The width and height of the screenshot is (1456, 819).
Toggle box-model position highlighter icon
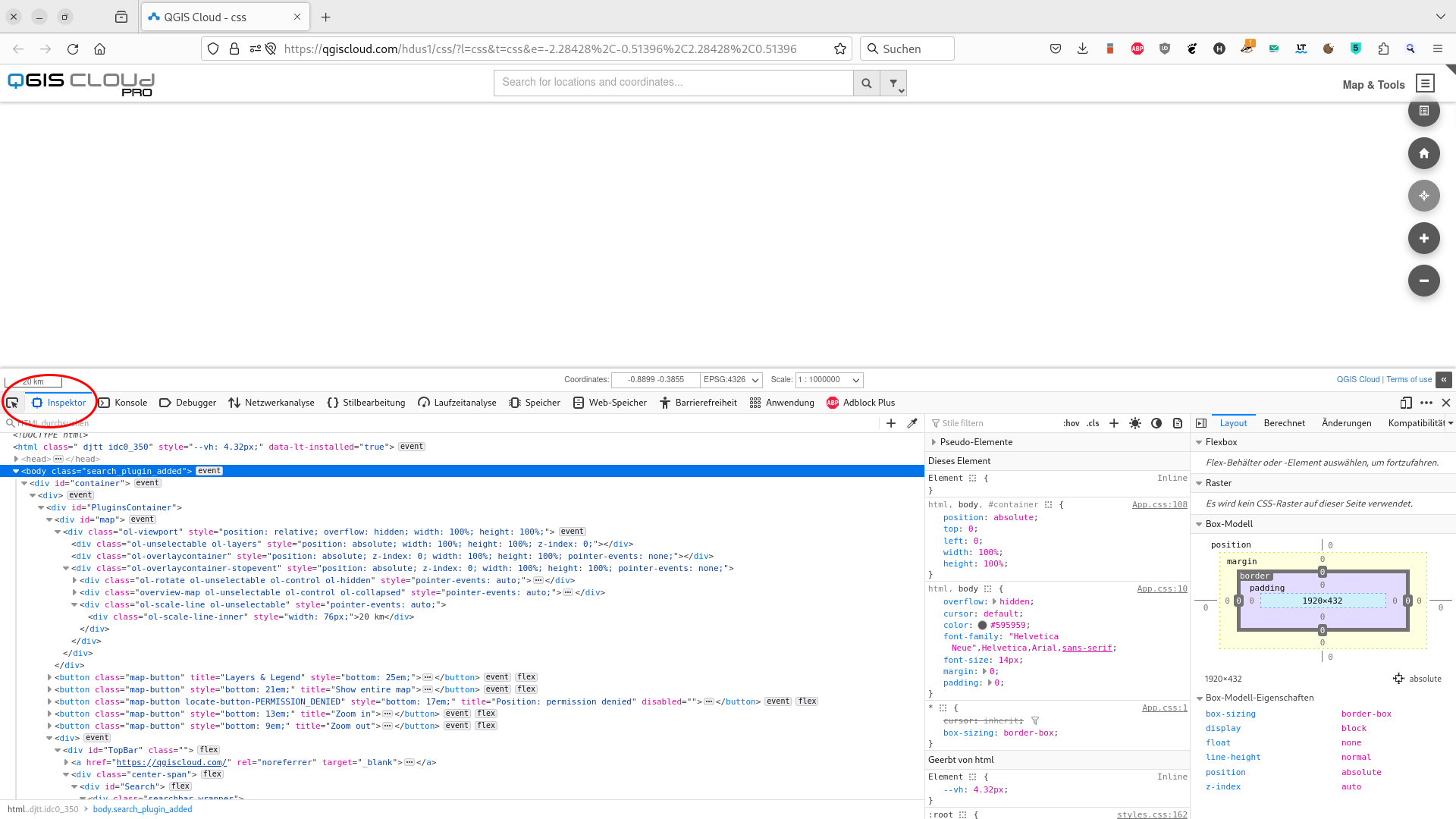coord(1398,678)
